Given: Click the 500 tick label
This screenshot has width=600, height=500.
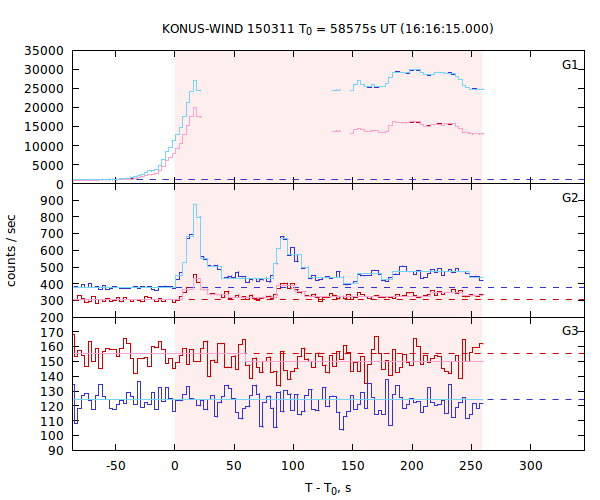Looking at the screenshot, I should point(52,268).
